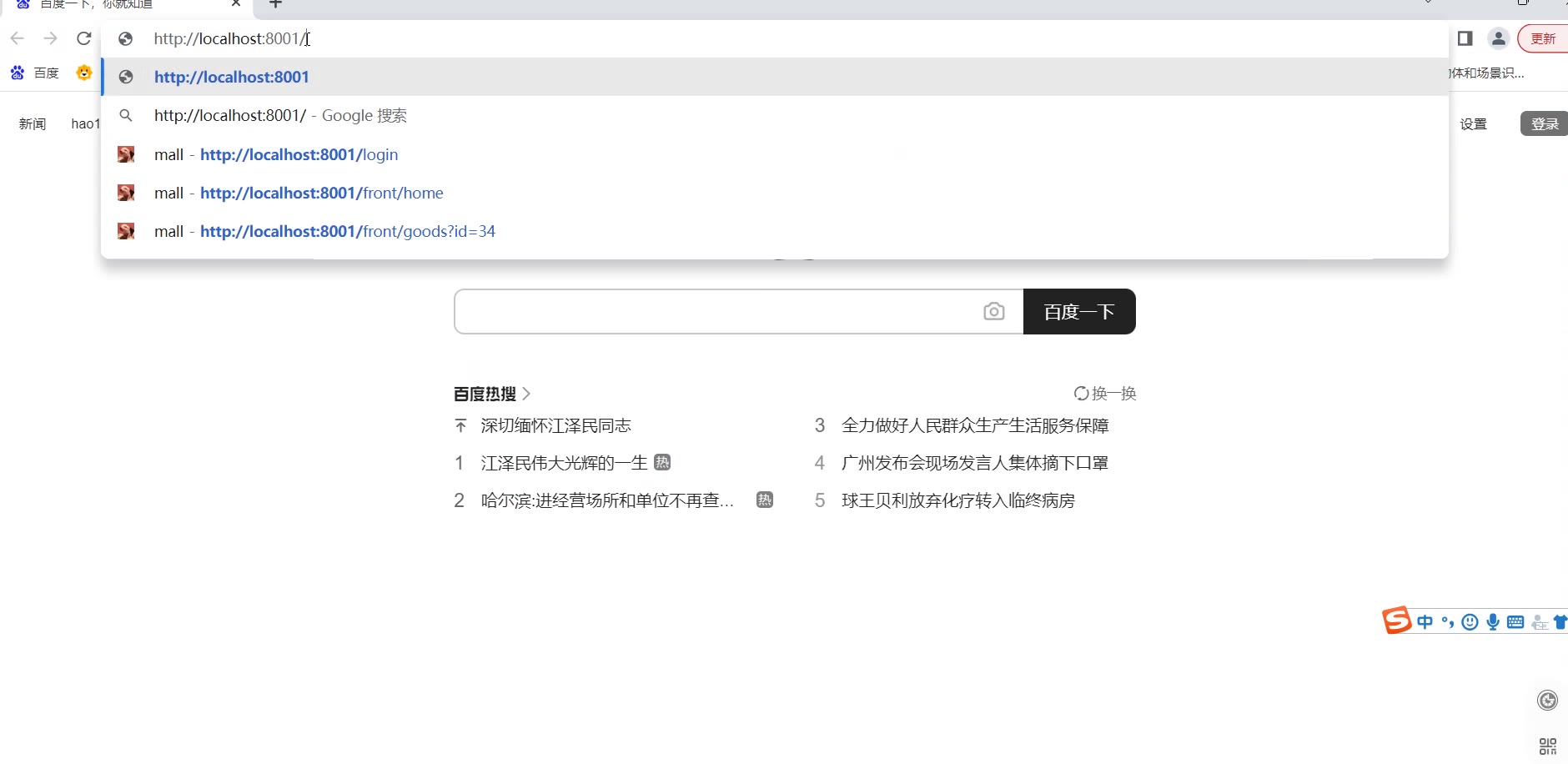The height and width of the screenshot is (764, 1568).
Task: Open image search with the camera icon
Action: tap(994, 311)
